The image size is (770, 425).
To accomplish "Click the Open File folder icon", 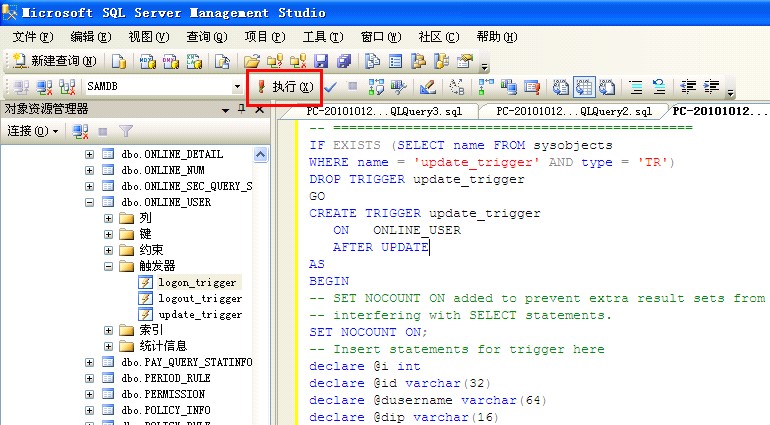I will 251,61.
